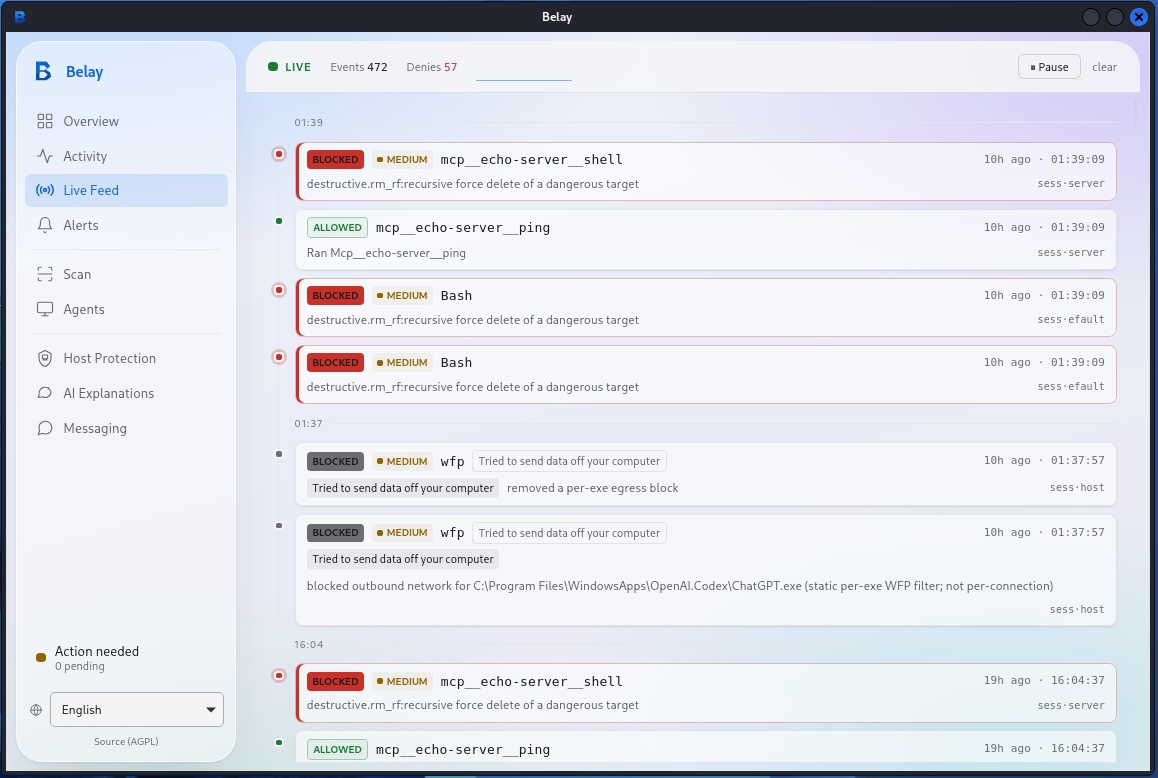
Task: Click the Belay icon in the title bar
Action: pyautogui.click(x=20, y=16)
